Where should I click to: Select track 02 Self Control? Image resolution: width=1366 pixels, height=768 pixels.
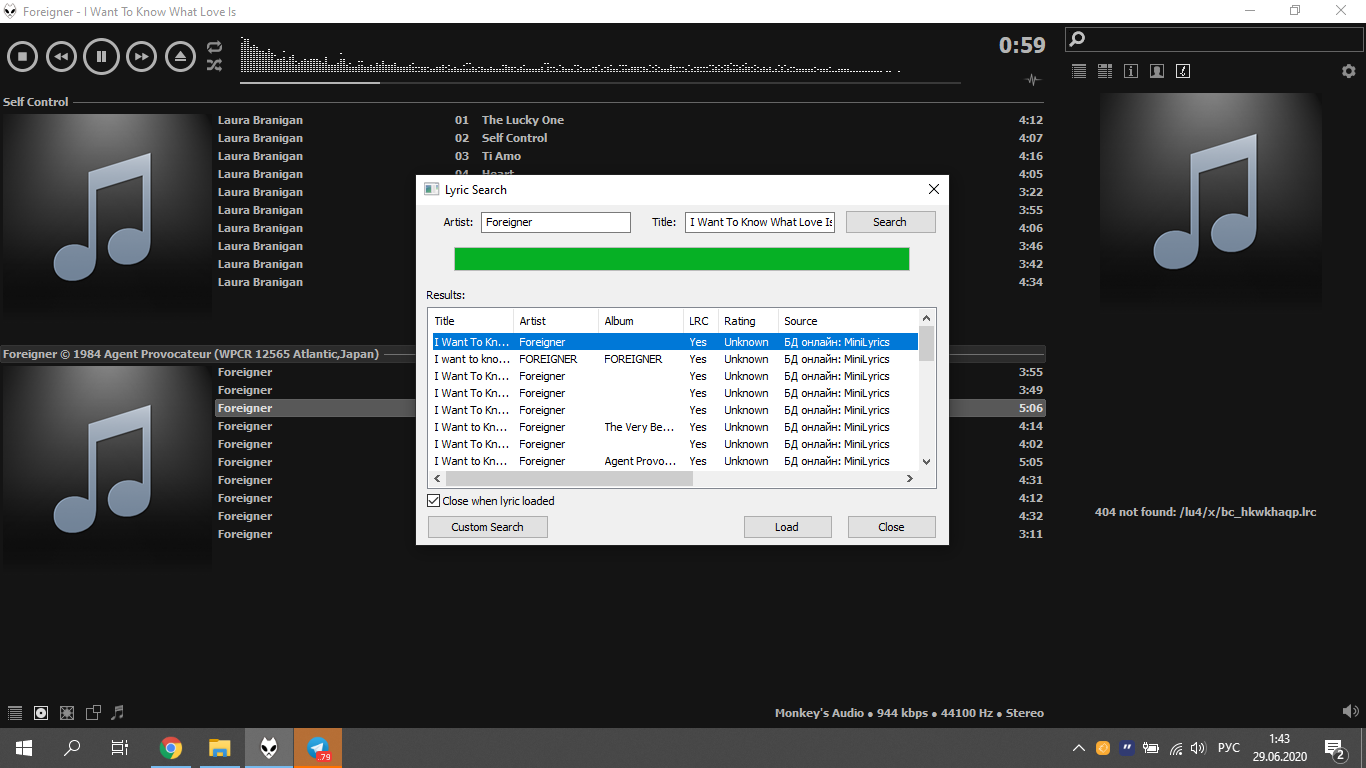pos(630,138)
